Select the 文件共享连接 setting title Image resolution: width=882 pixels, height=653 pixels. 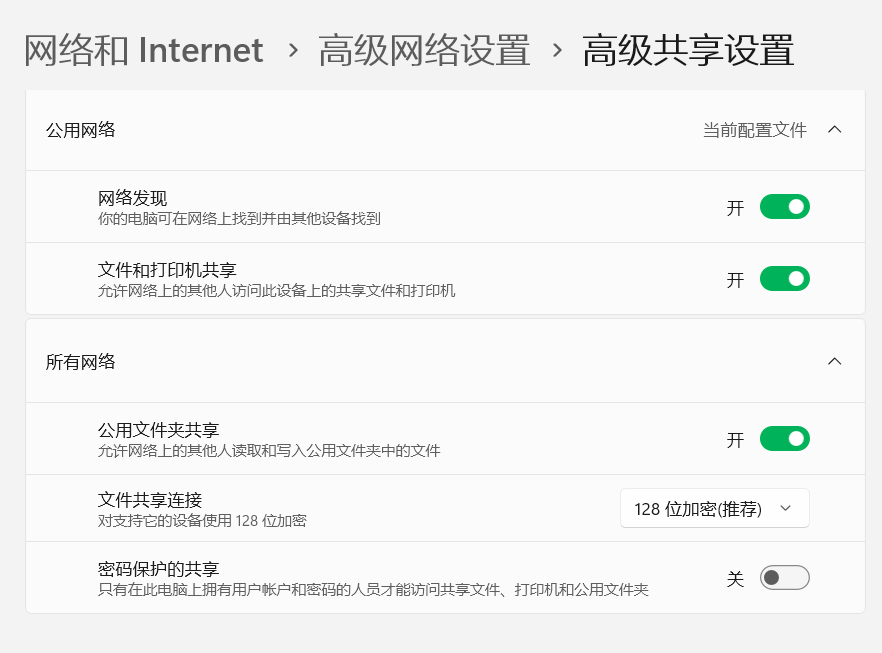pos(150,499)
